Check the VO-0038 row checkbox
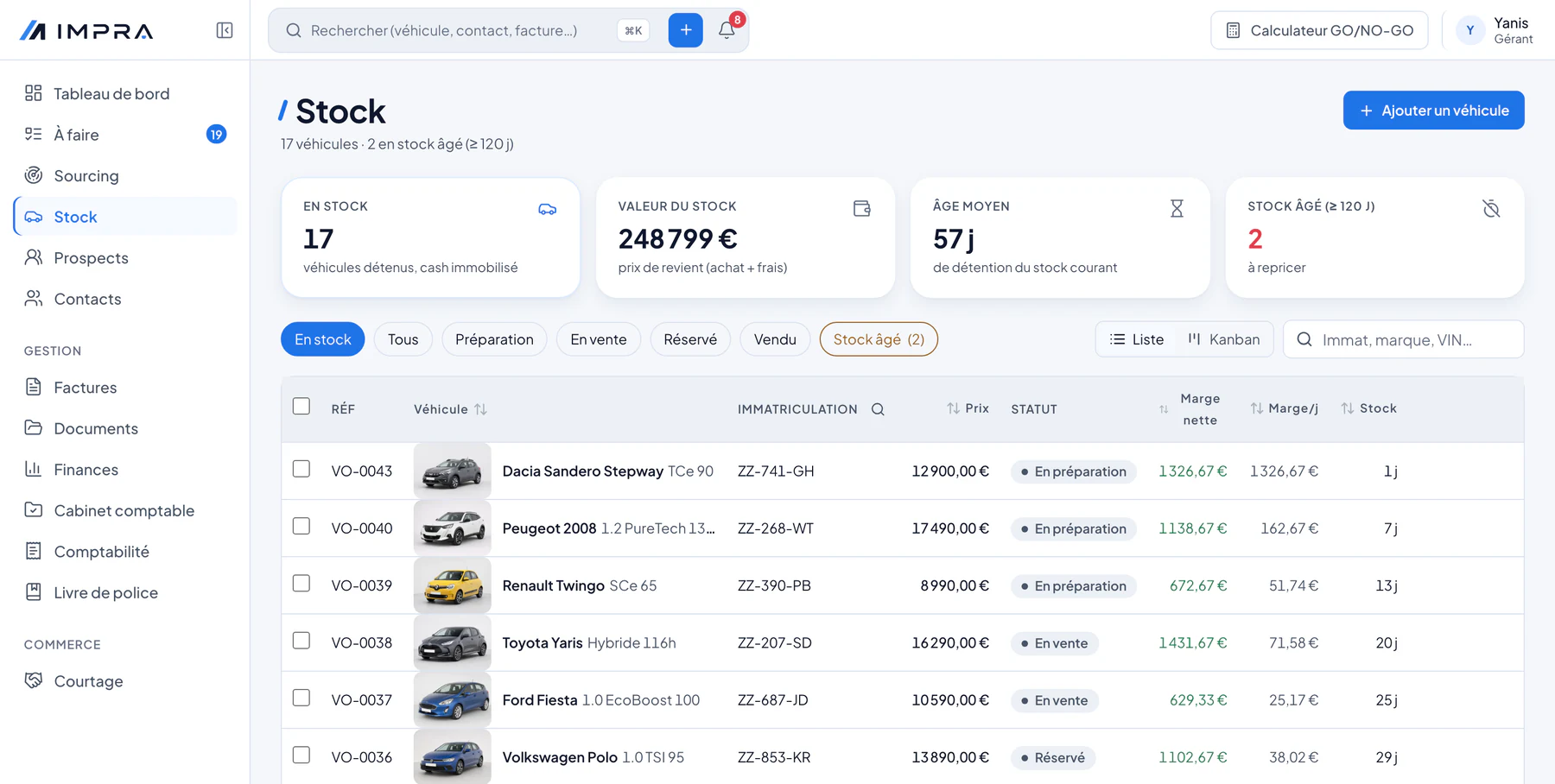 click(301, 640)
